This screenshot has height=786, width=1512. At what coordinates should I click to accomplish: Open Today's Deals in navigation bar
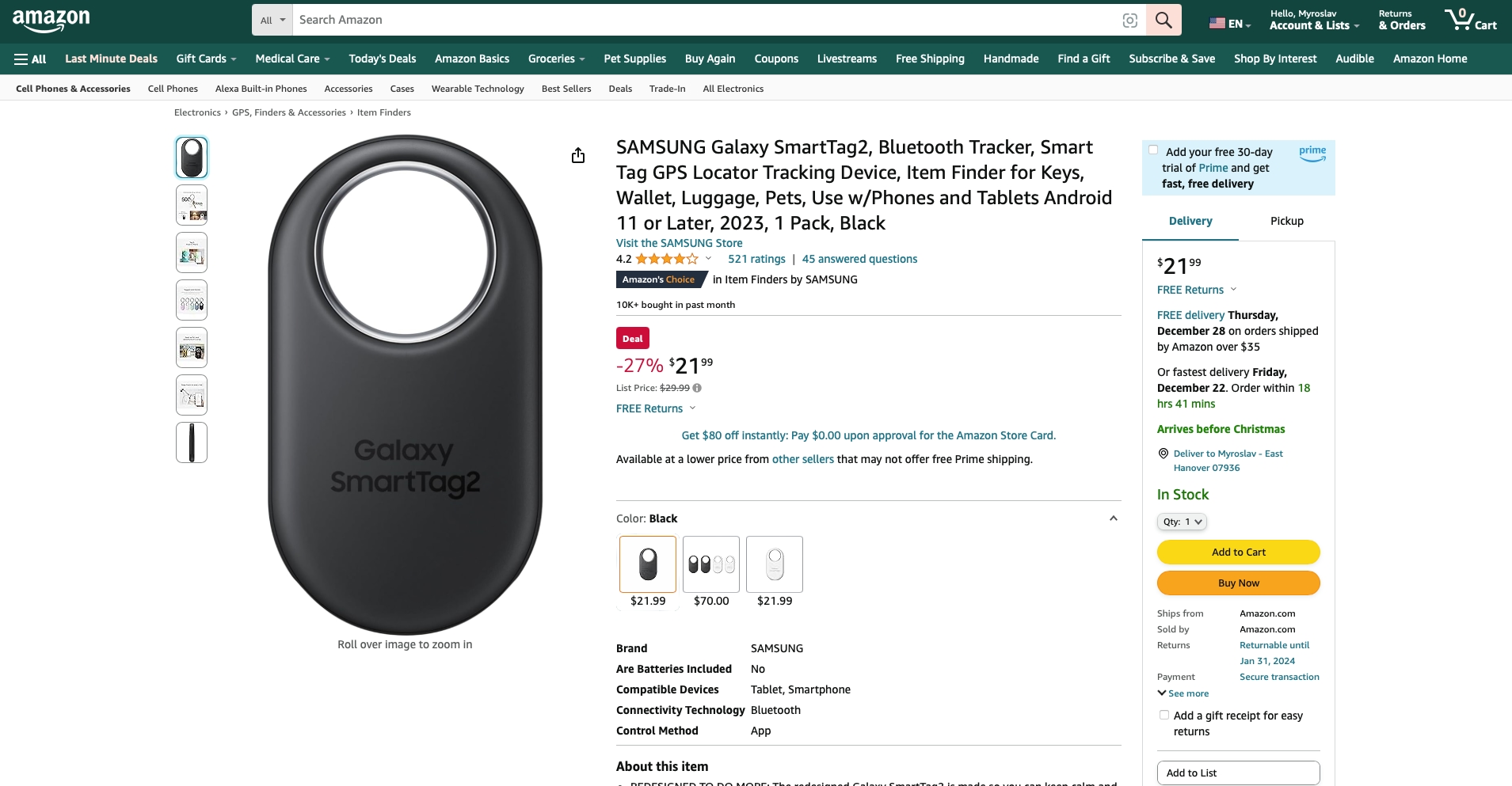[382, 59]
